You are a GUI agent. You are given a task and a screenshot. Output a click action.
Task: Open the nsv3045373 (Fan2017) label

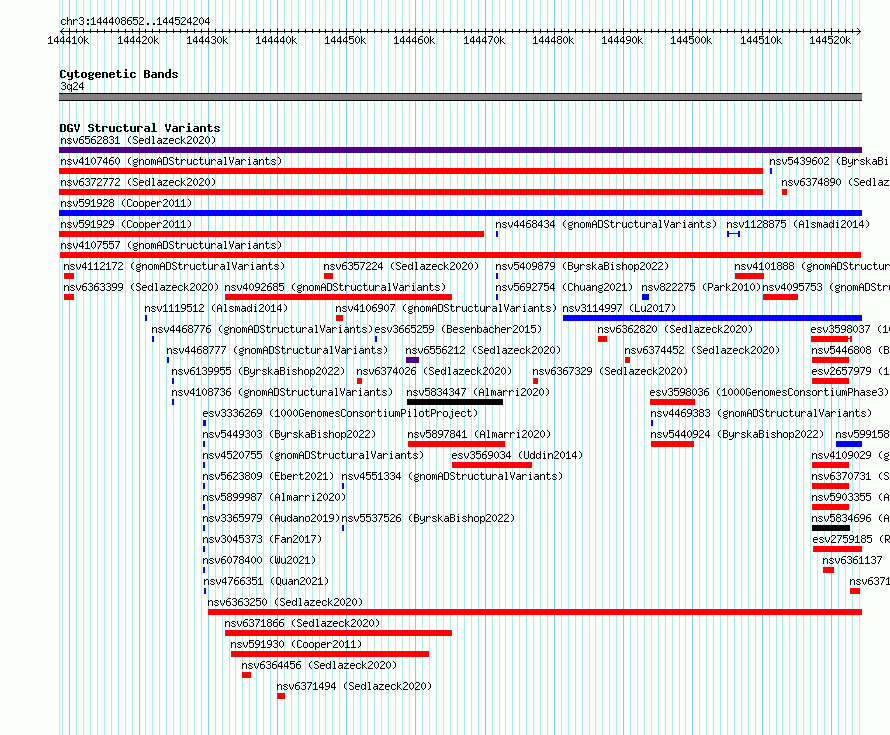(x=262, y=539)
